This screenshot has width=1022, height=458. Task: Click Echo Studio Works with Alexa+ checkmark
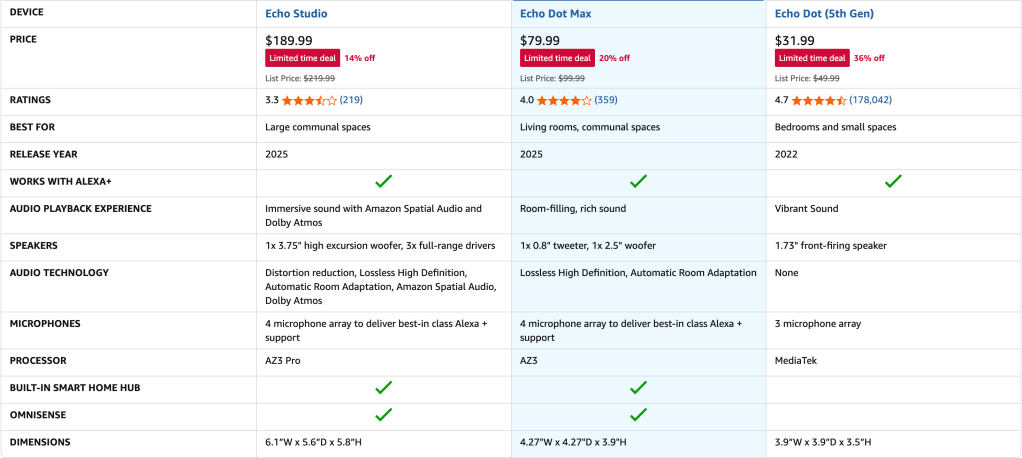tap(383, 182)
